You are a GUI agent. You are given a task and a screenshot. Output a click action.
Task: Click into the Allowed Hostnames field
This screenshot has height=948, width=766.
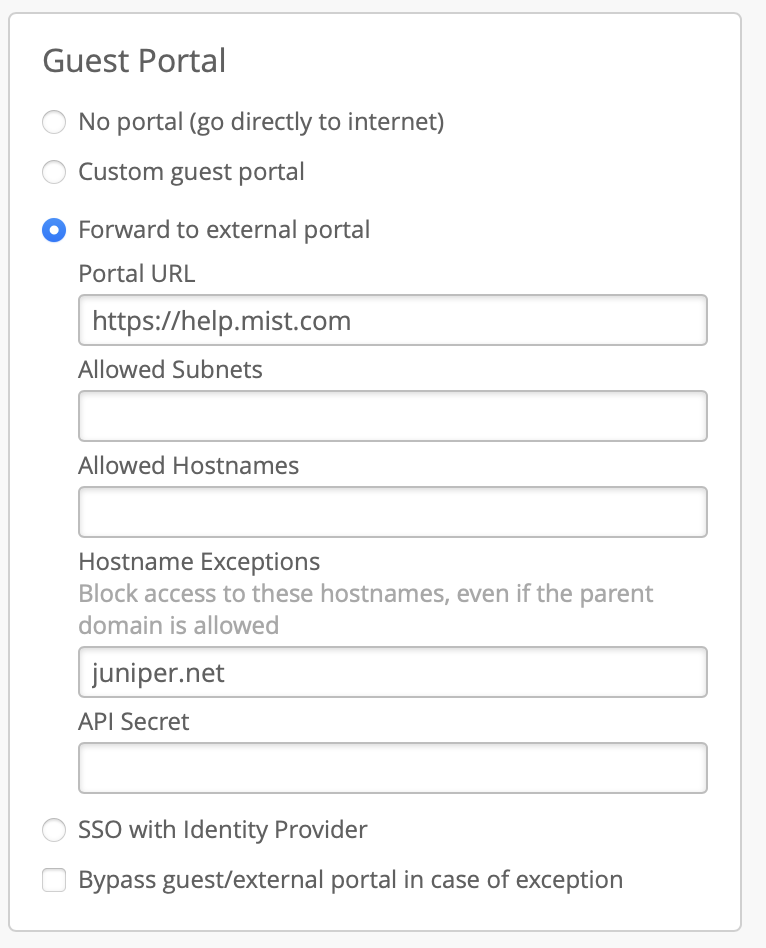coord(392,512)
